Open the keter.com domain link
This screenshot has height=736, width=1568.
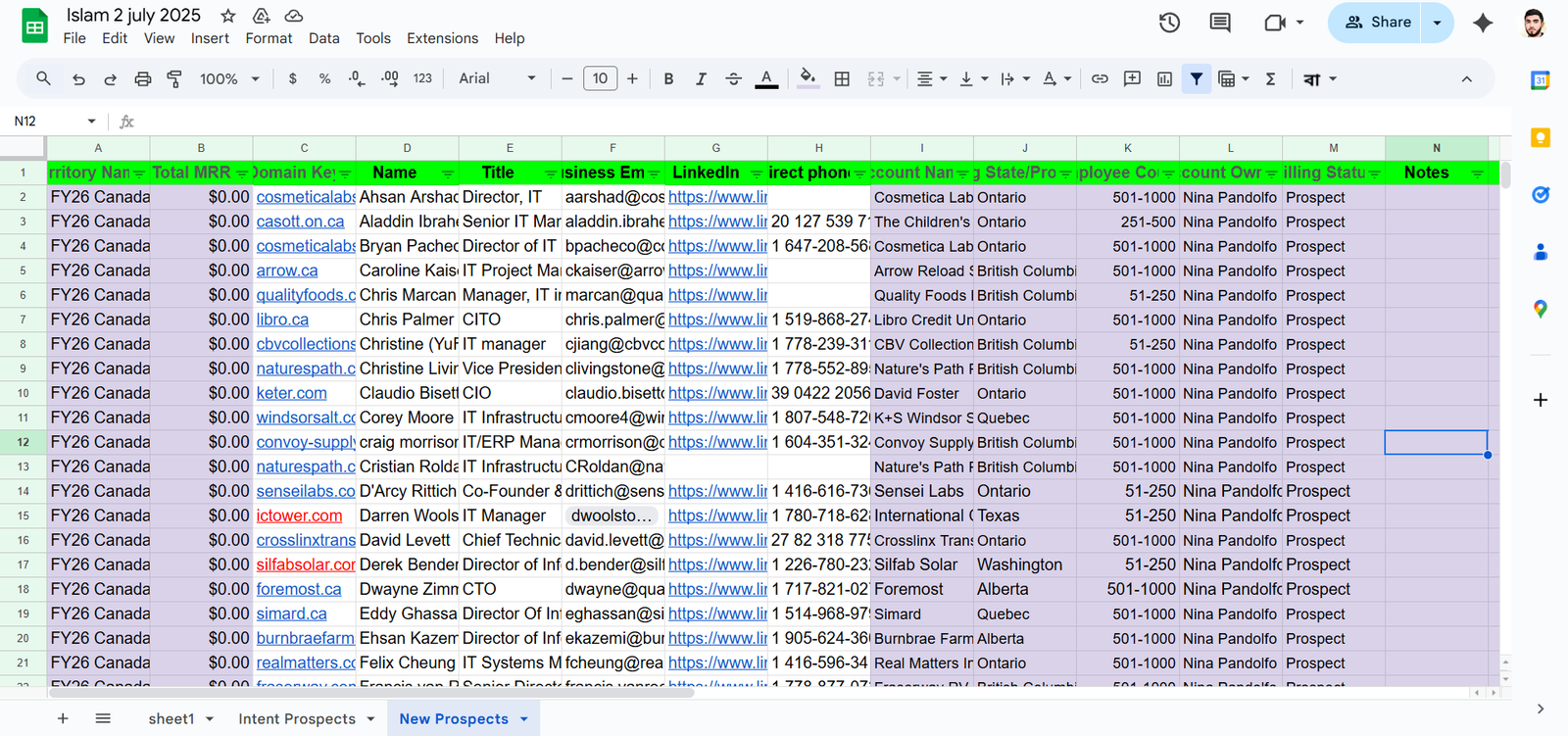(x=292, y=393)
